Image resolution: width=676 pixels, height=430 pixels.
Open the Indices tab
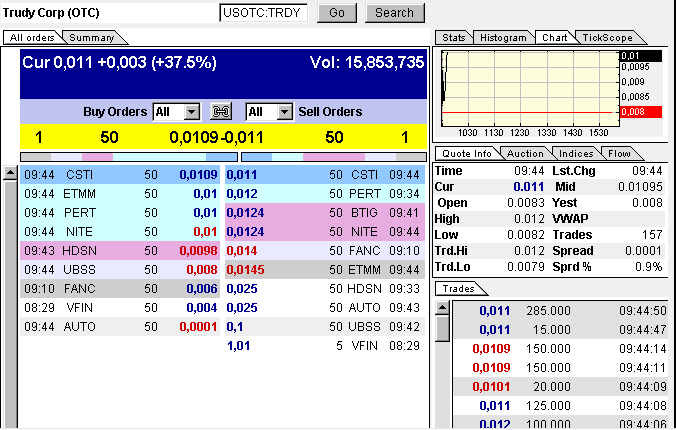tap(576, 154)
